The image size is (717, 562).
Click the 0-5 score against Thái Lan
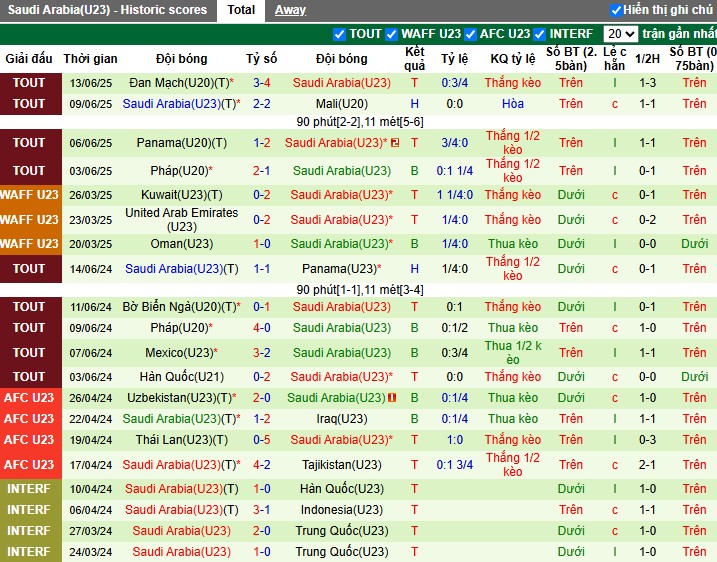pyautogui.click(x=262, y=440)
